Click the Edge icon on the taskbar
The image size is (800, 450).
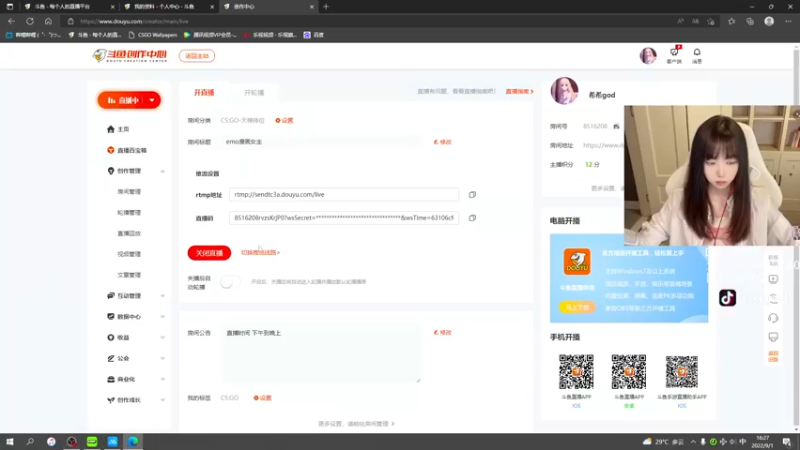133,442
